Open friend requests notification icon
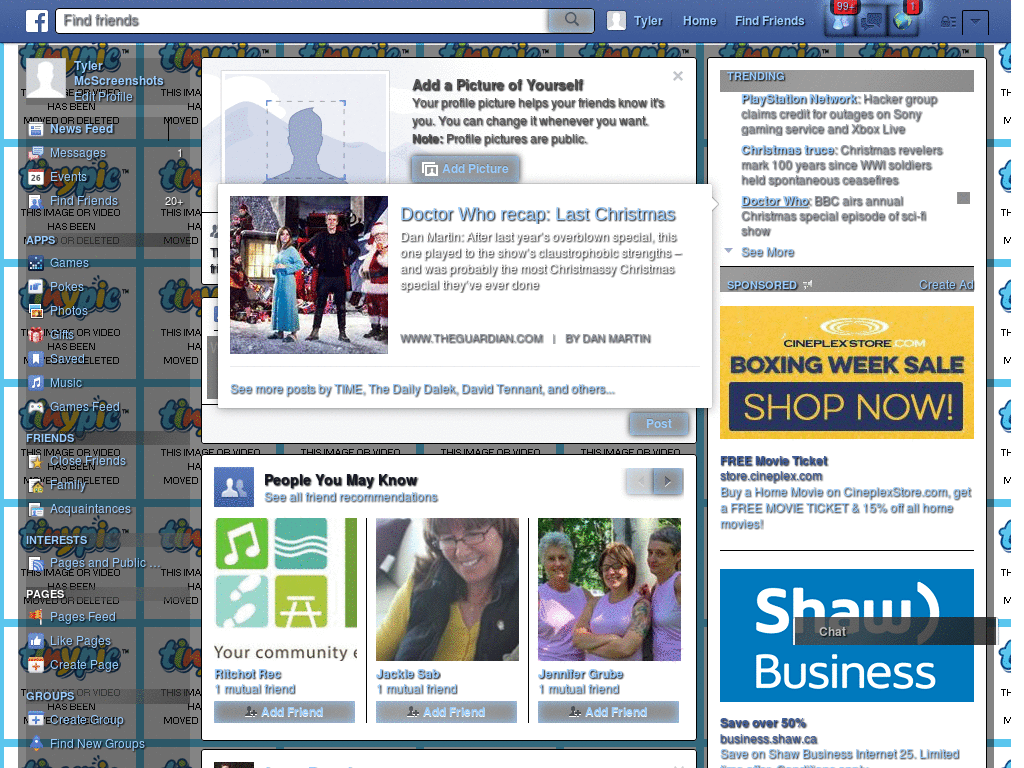1024x768 pixels. [x=841, y=21]
